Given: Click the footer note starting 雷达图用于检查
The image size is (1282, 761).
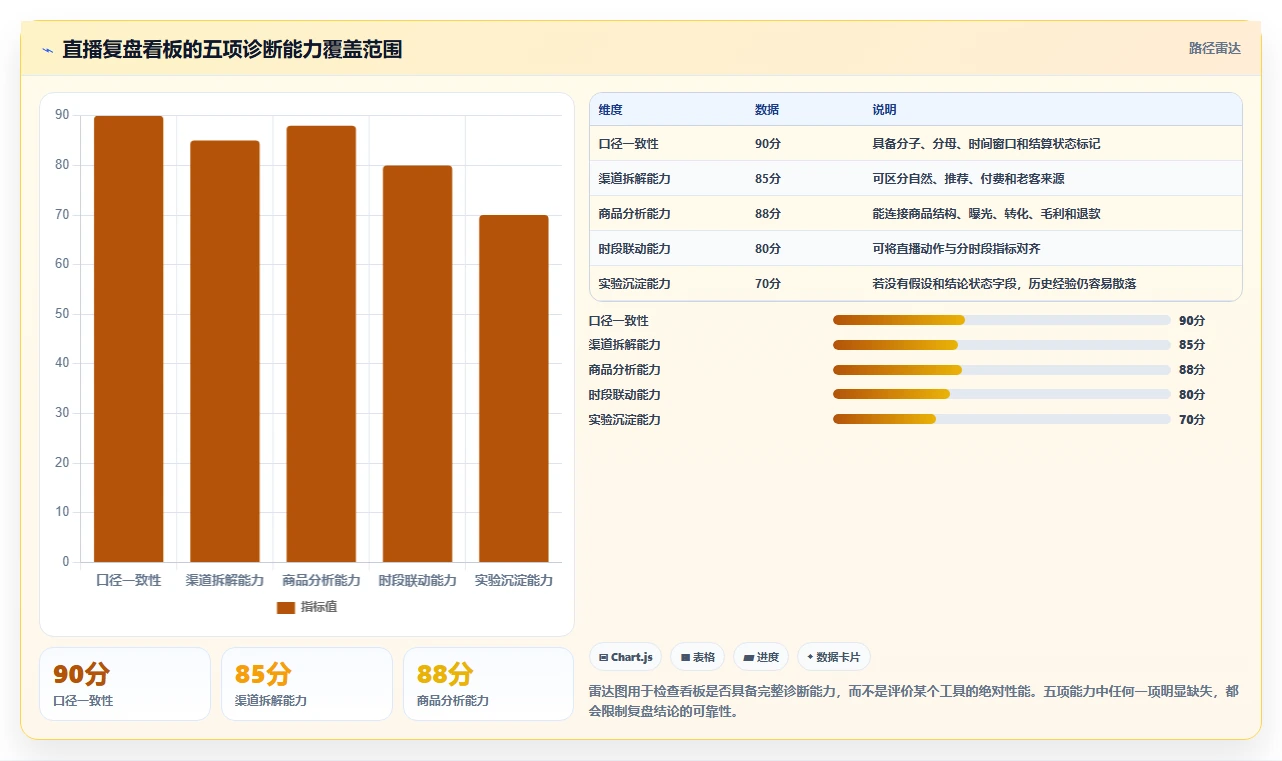Looking at the screenshot, I should click(x=914, y=702).
